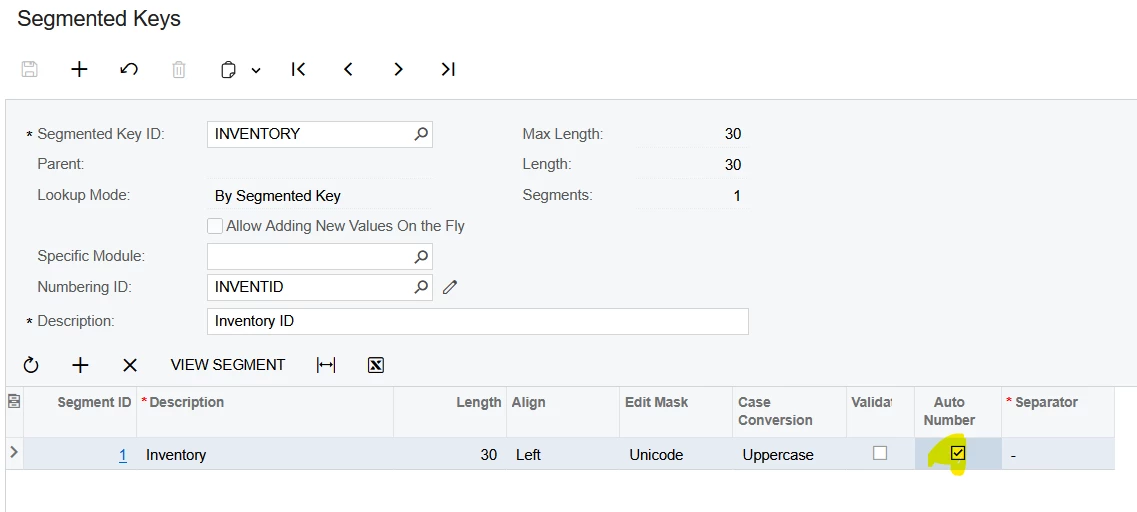Open segment ID 1 link
The width and height of the screenshot is (1137, 512).
pos(123,455)
